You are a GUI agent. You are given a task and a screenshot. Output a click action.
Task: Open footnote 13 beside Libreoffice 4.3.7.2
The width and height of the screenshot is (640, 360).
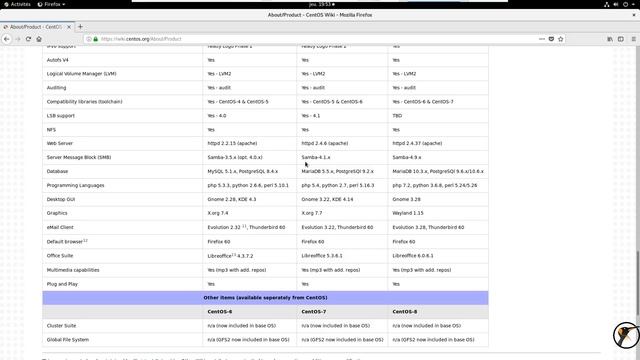pyautogui.click(x=234, y=255)
